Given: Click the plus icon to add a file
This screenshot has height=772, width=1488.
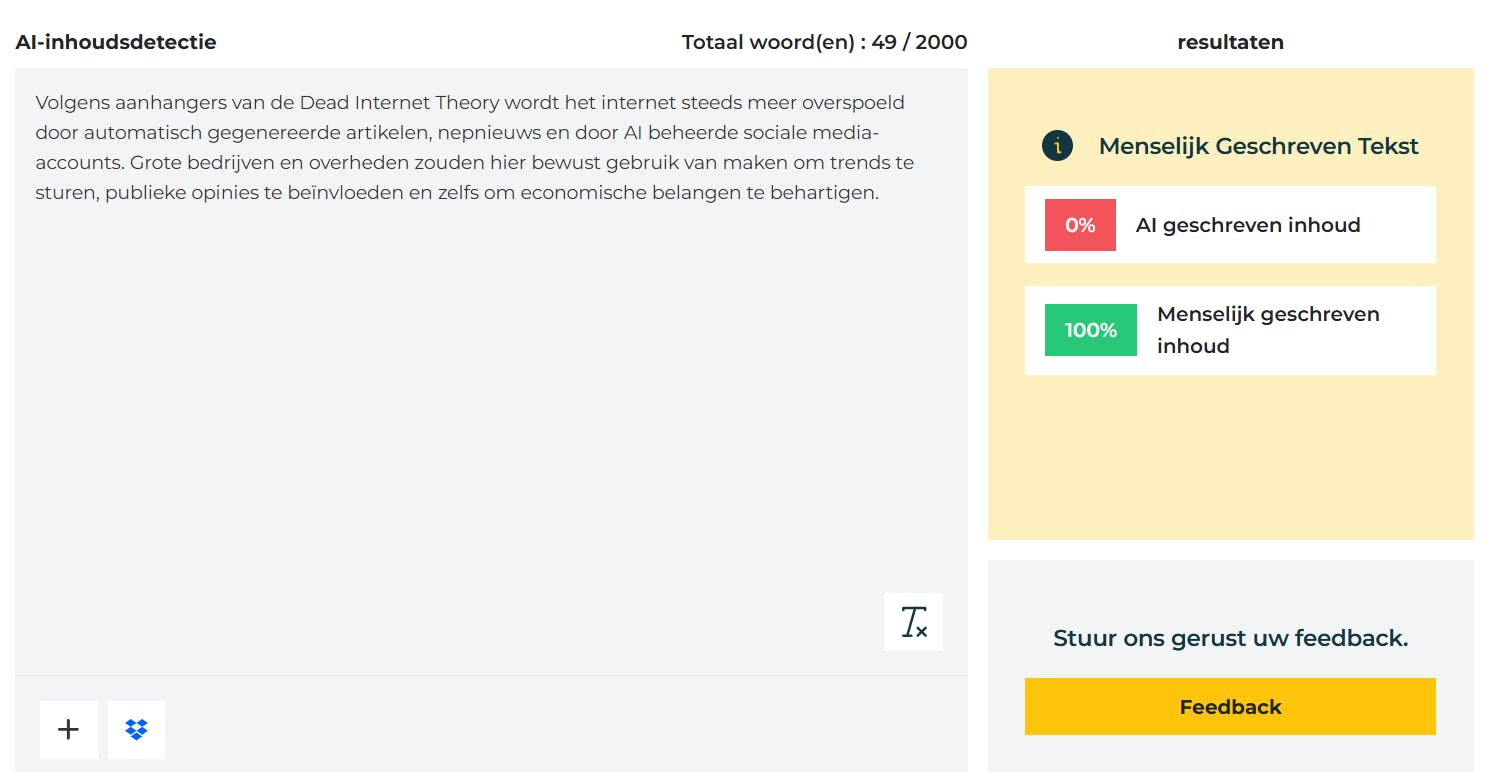Looking at the screenshot, I should point(68,730).
